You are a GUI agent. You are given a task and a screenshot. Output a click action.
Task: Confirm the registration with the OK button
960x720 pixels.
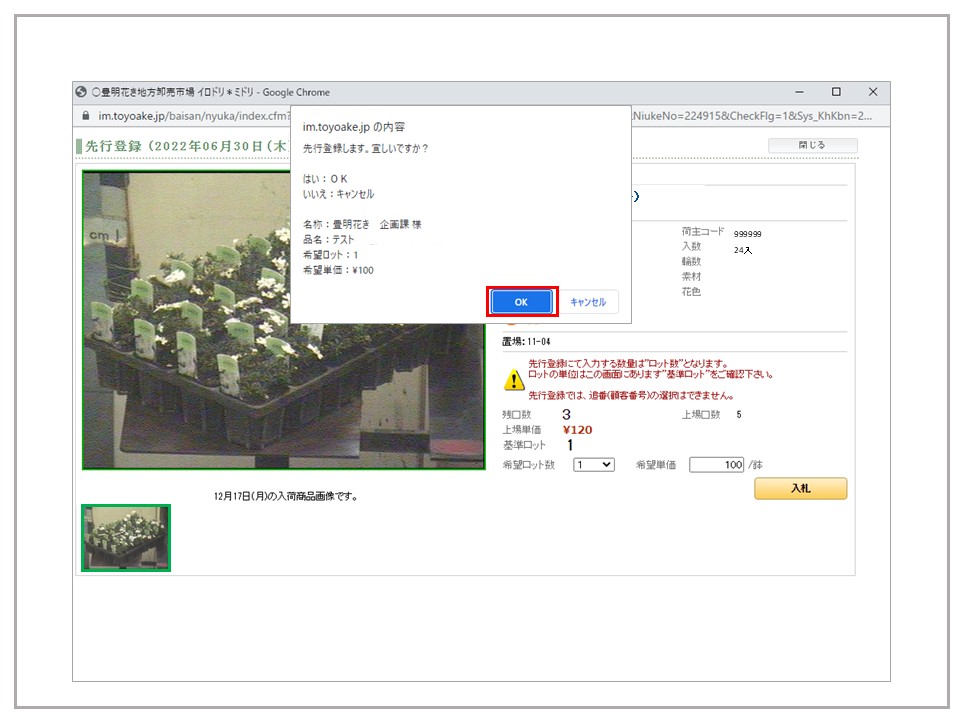coord(521,302)
